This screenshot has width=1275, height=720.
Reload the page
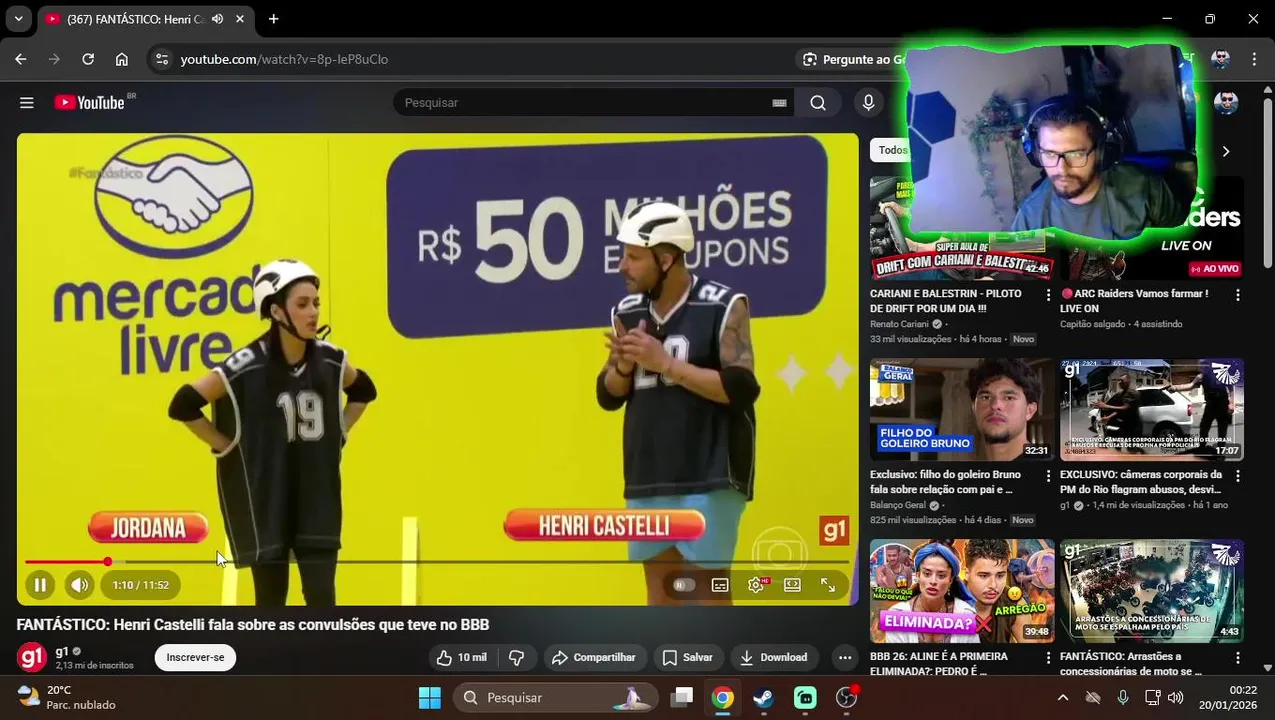coord(88,59)
